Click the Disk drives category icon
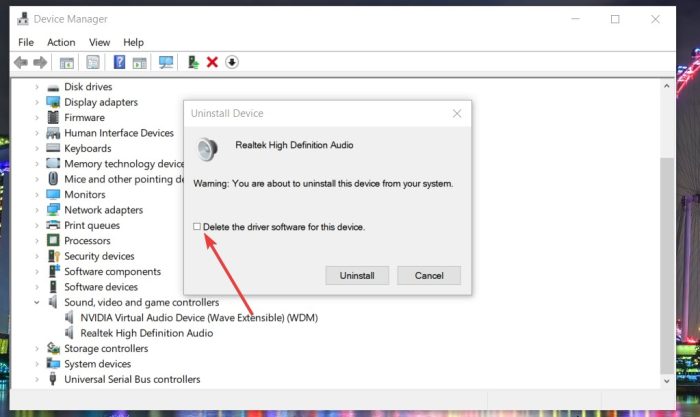 pyautogui.click(x=53, y=87)
